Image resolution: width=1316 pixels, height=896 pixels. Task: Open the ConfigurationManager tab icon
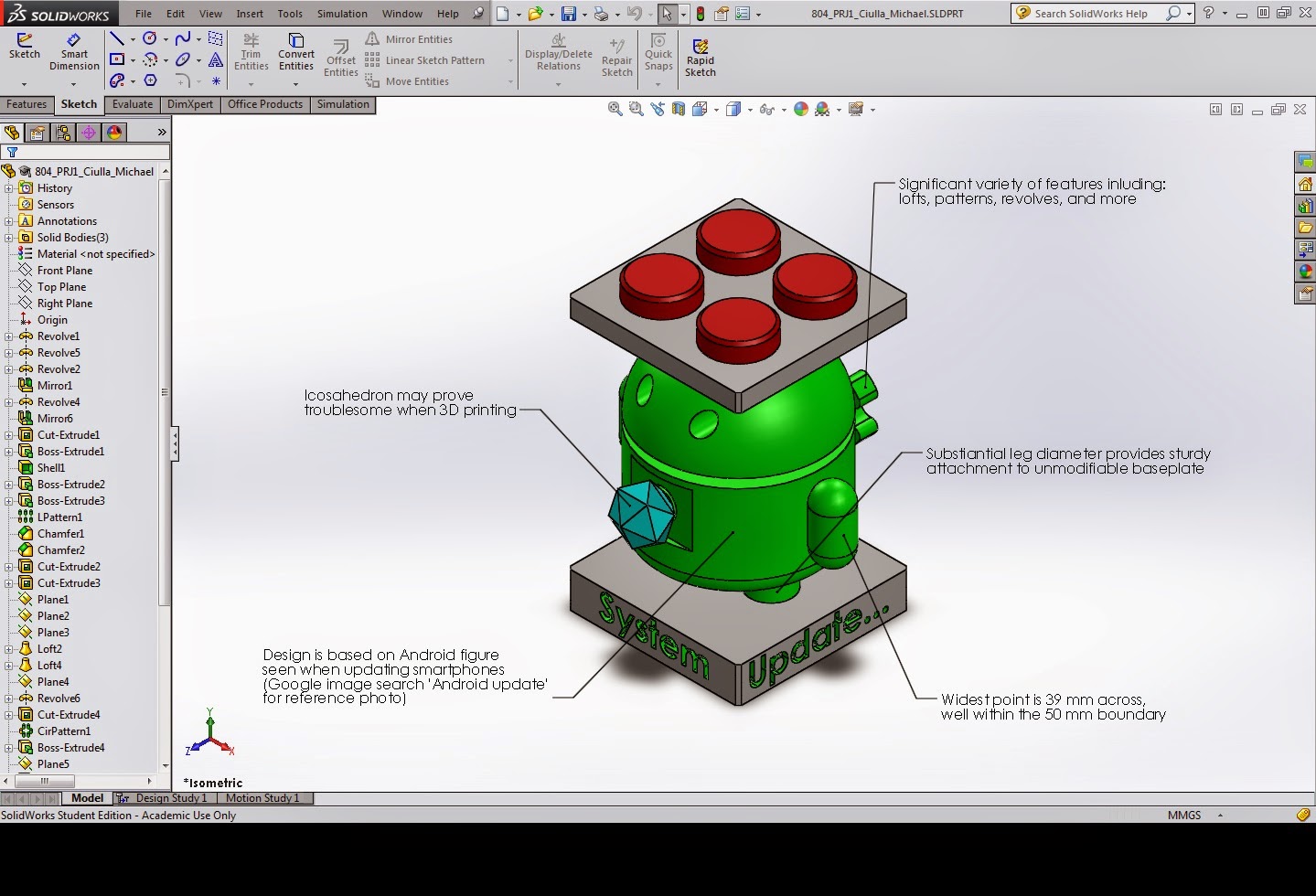(x=63, y=133)
